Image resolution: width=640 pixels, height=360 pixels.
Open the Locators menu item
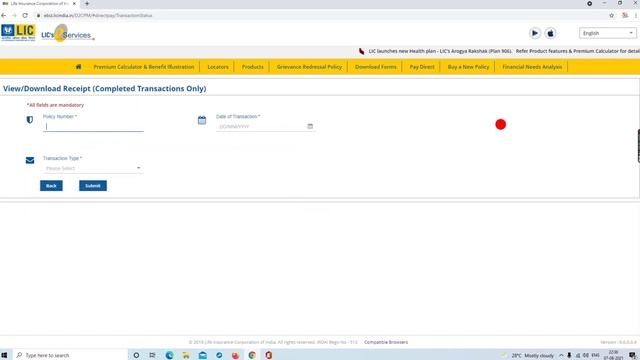tap(218, 67)
